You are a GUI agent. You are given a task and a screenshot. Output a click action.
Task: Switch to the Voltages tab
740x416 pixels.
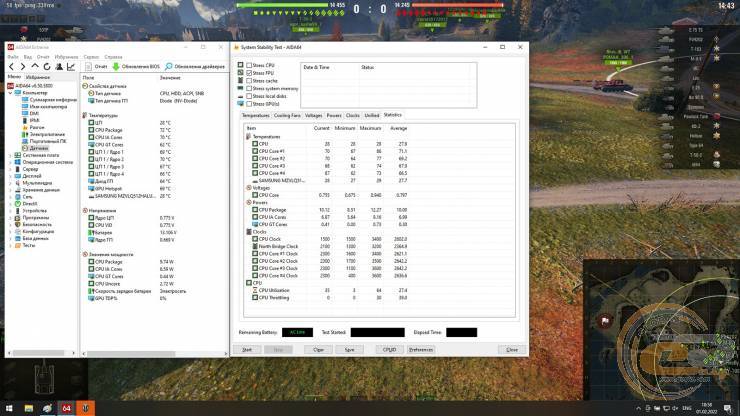click(x=313, y=115)
